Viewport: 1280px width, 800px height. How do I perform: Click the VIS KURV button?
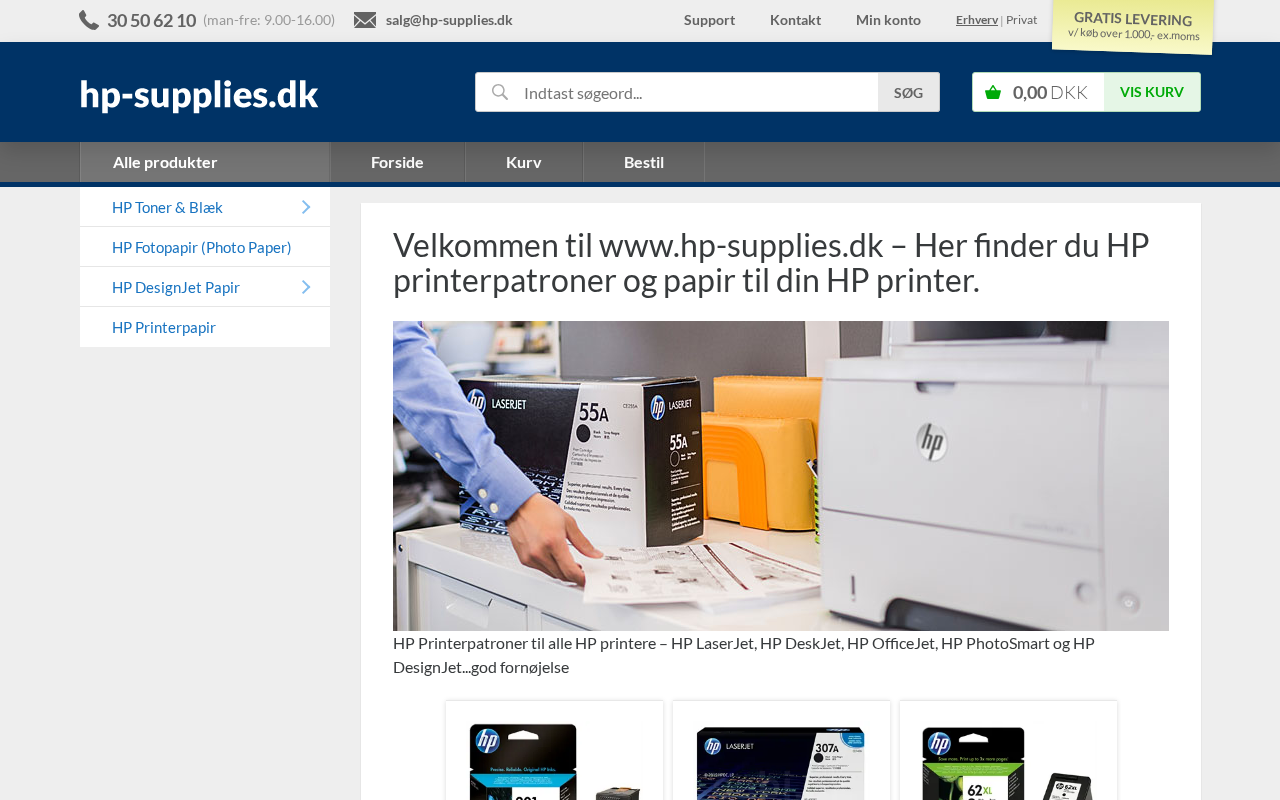point(1152,92)
